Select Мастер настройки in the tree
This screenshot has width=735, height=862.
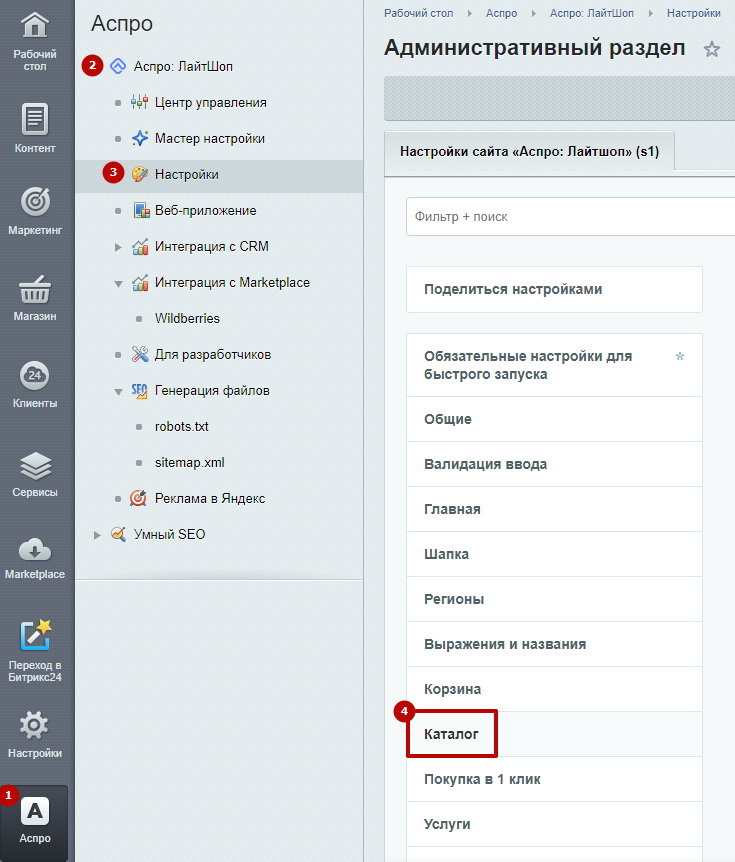210,139
